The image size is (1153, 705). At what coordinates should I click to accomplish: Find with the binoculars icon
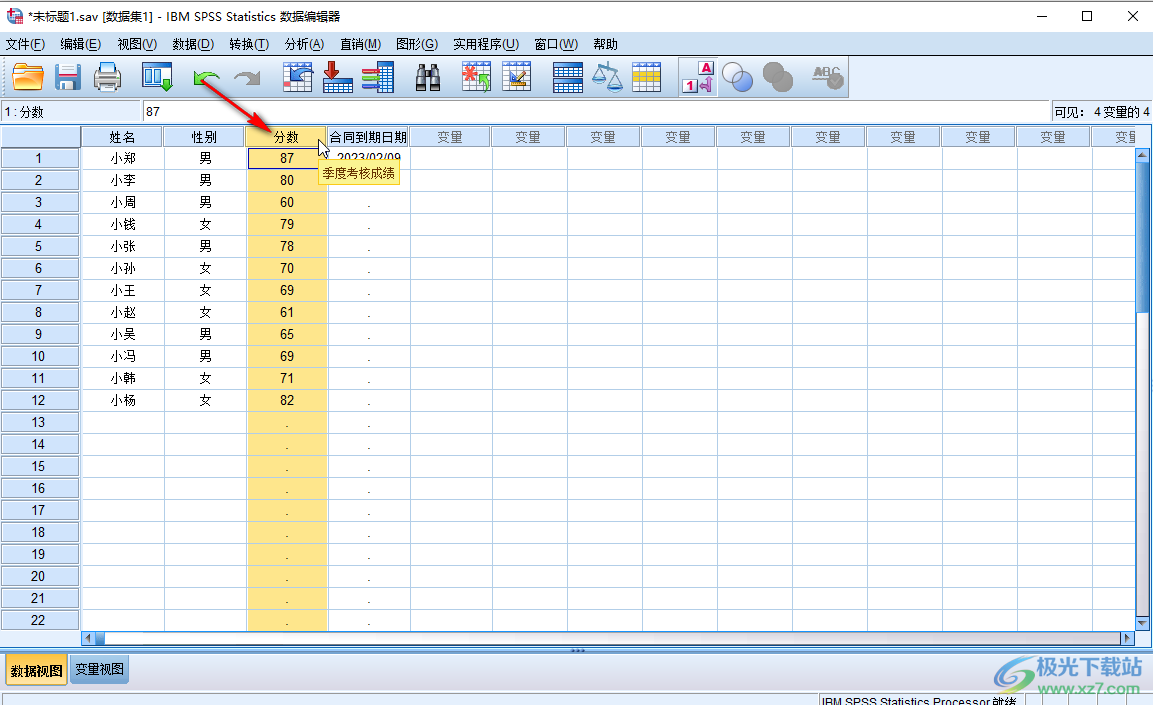(x=428, y=77)
